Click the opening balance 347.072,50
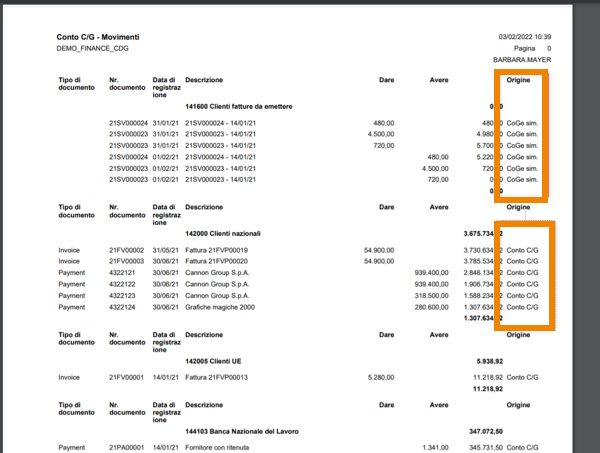Screen dimensions: 600x453 click(x=486, y=431)
